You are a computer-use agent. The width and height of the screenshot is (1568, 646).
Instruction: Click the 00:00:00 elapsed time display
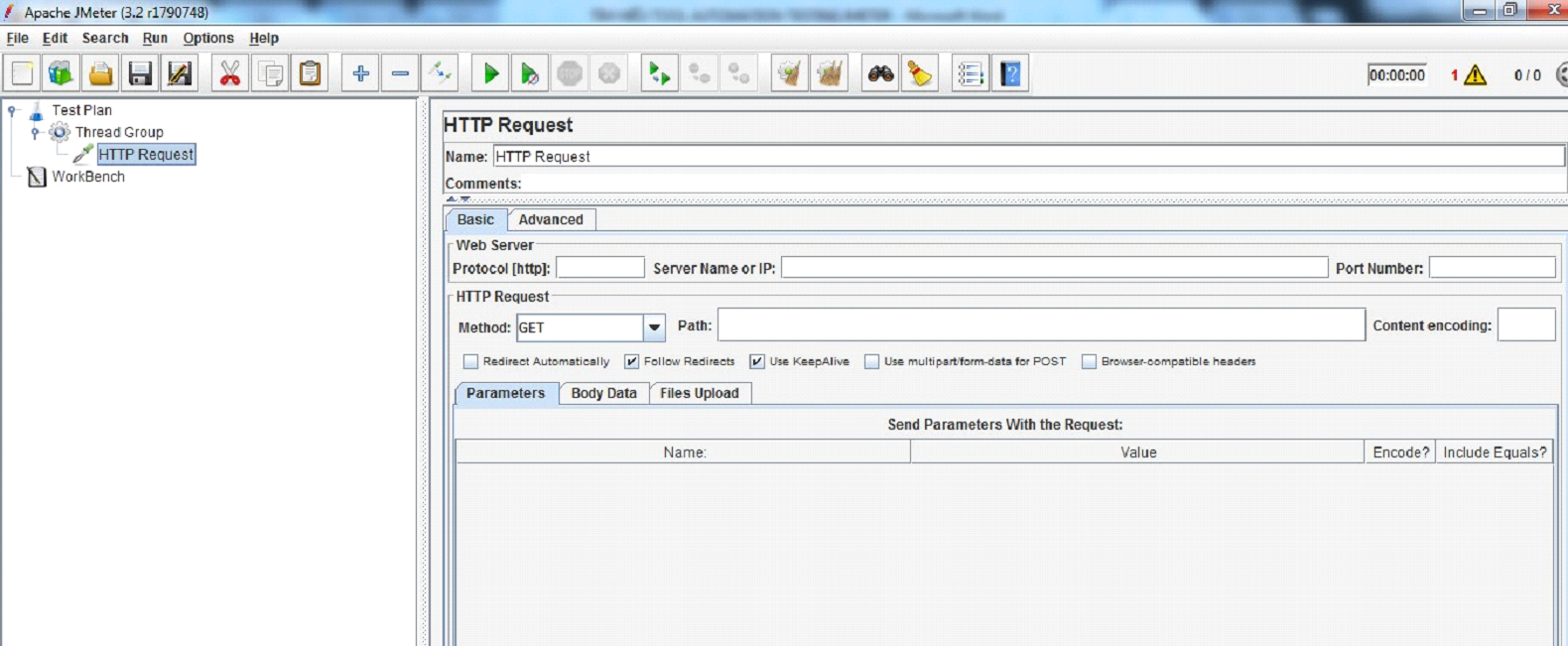(1396, 75)
